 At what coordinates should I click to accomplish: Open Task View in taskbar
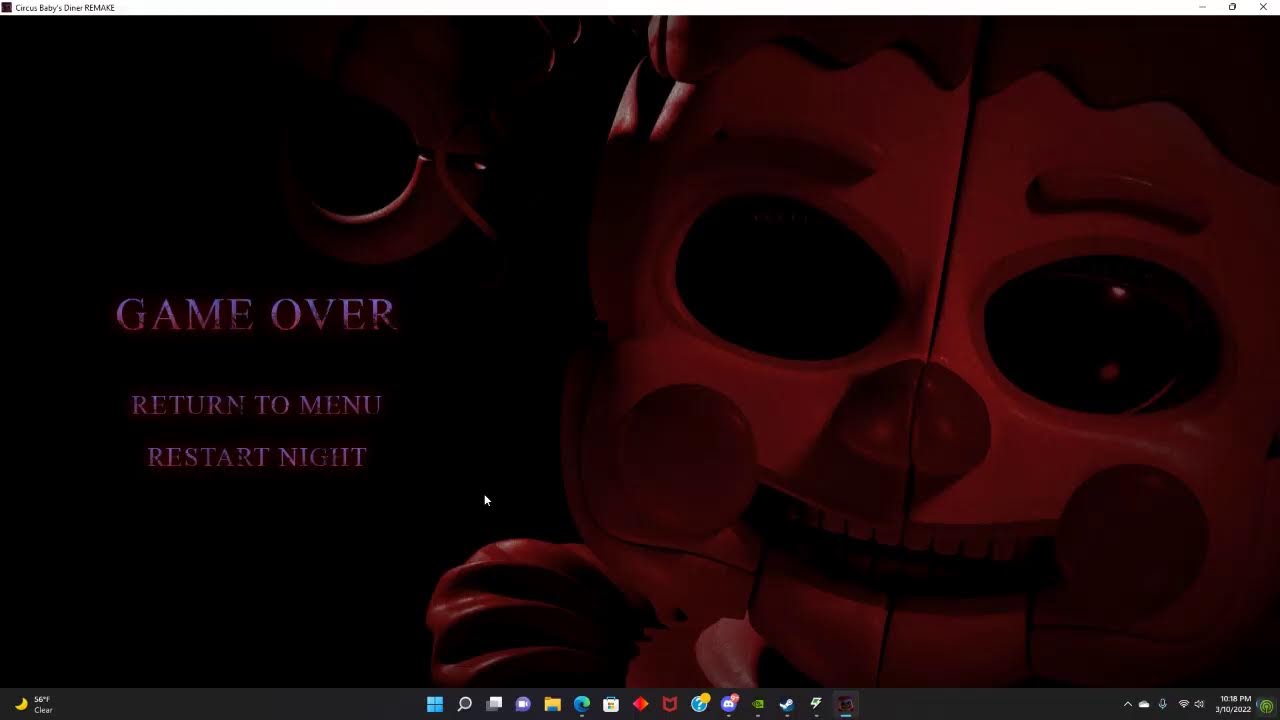coord(494,704)
